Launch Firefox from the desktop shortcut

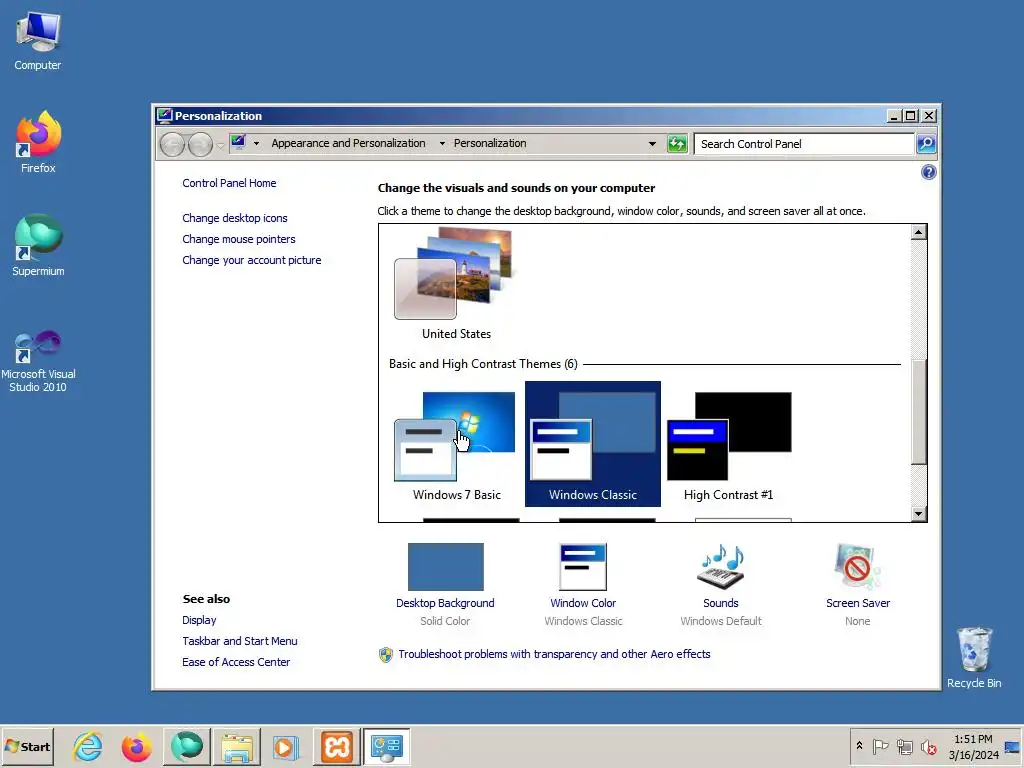point(38,142)
